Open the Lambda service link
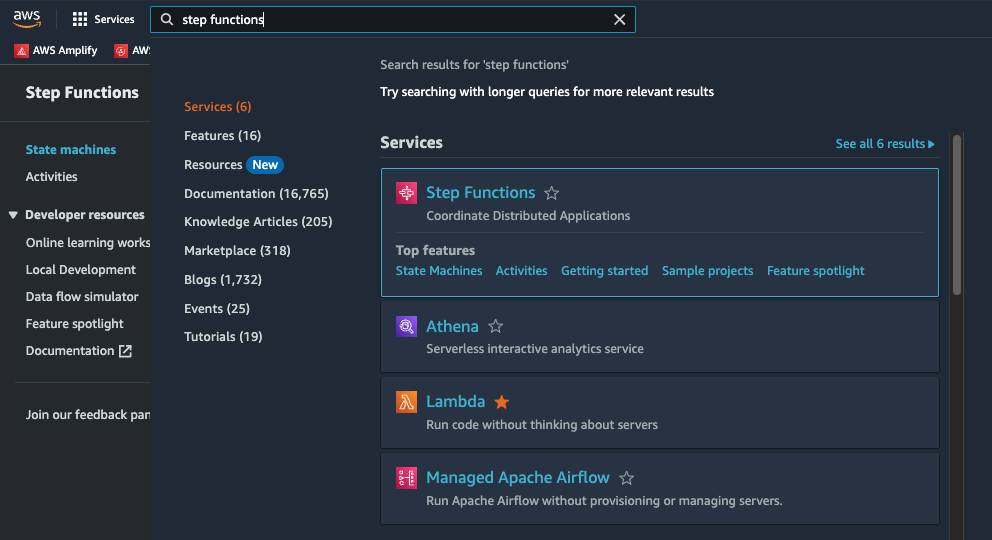This screenshot has width=992, height=540. pos(456,402)
